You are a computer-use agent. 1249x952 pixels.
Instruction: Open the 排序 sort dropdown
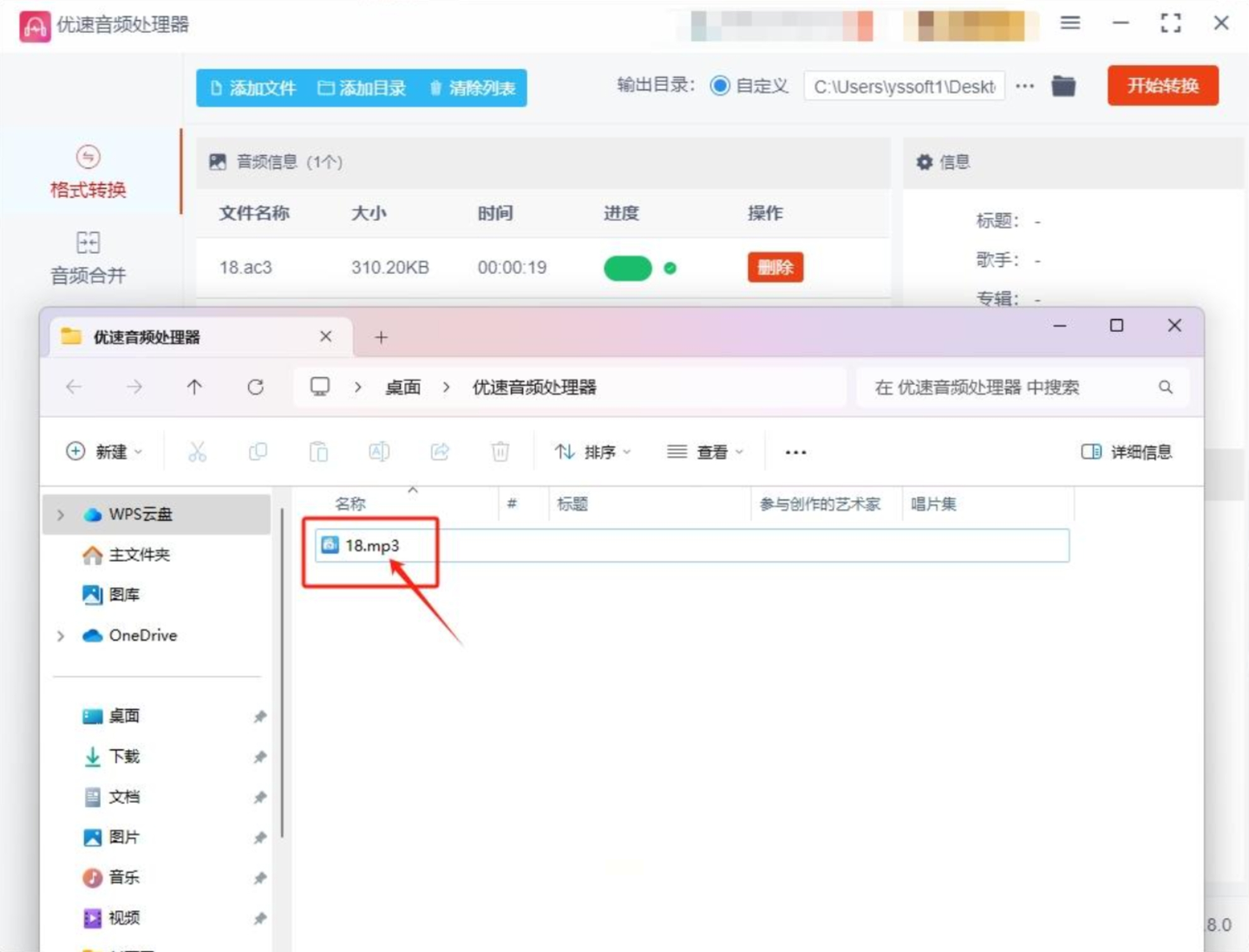click(592, 451)
